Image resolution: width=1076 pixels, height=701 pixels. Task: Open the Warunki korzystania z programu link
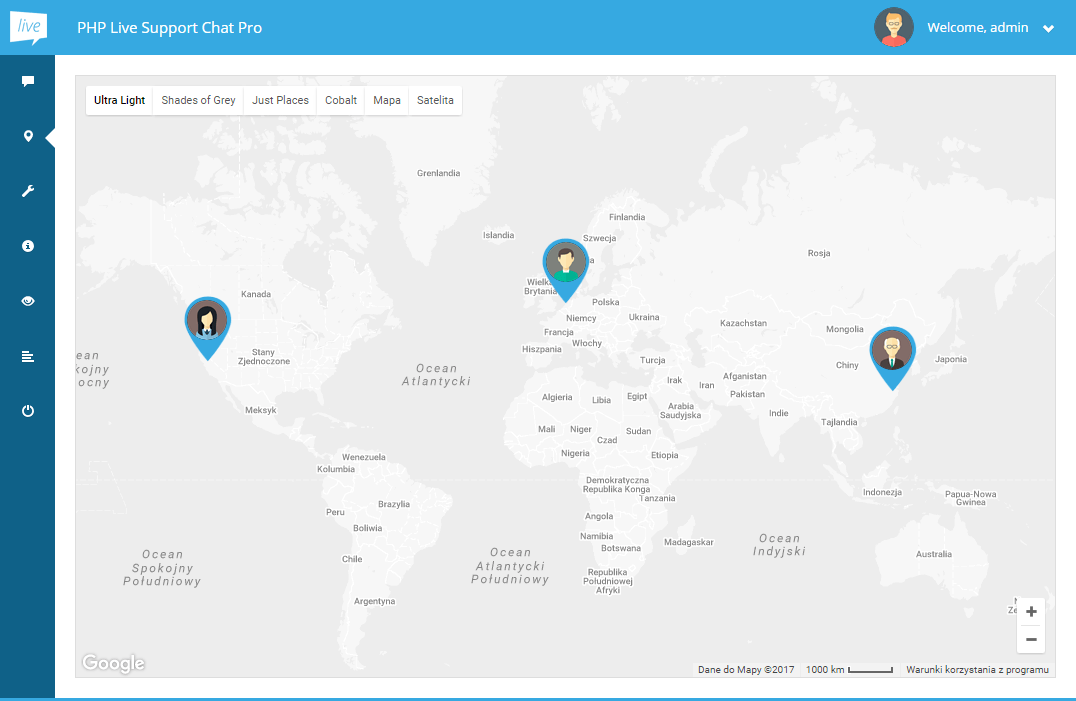coord(977,669)
